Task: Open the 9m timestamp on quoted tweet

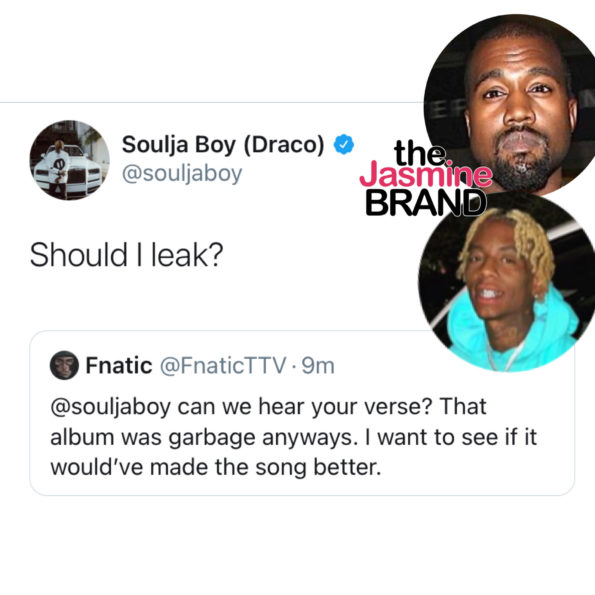Action: [x=318, y=366]
